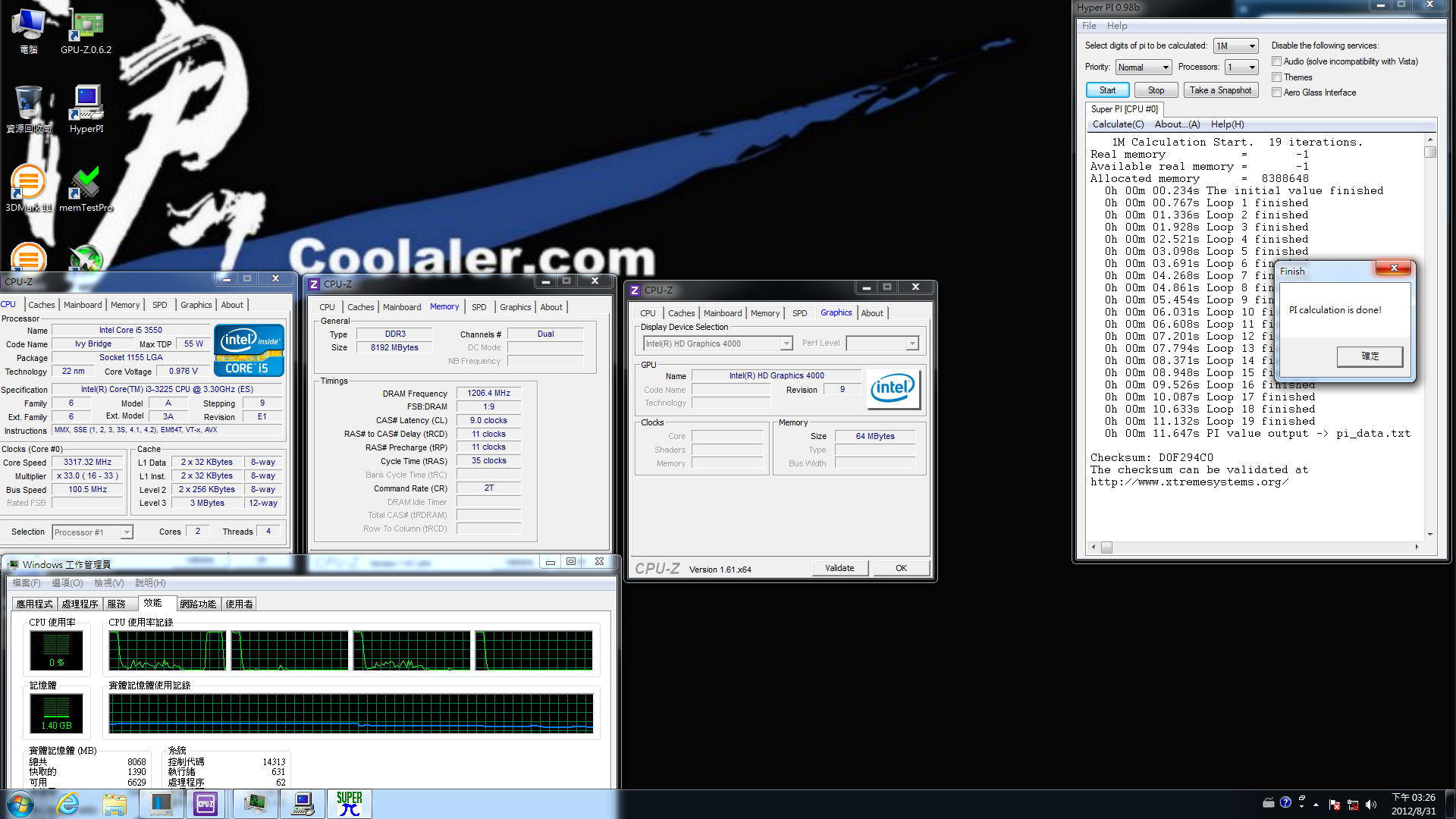This screenshot has height=819, width=1456.
Task: Click the Intel Core i5 logo
Action: pos(249,350)
